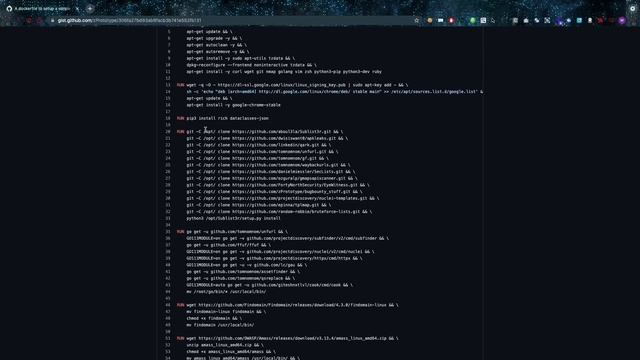This screenshot has height=360, width=640.
Task: Open the purple profile avatar
Action: [x=622, y=20]
